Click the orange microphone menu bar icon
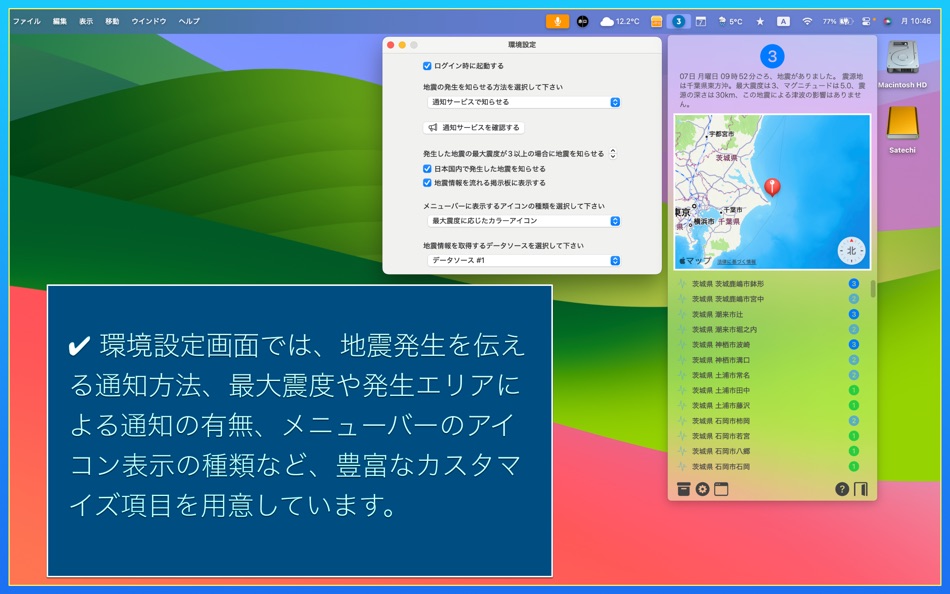This screenshot has width=950, height=594. tap(557, 21)
